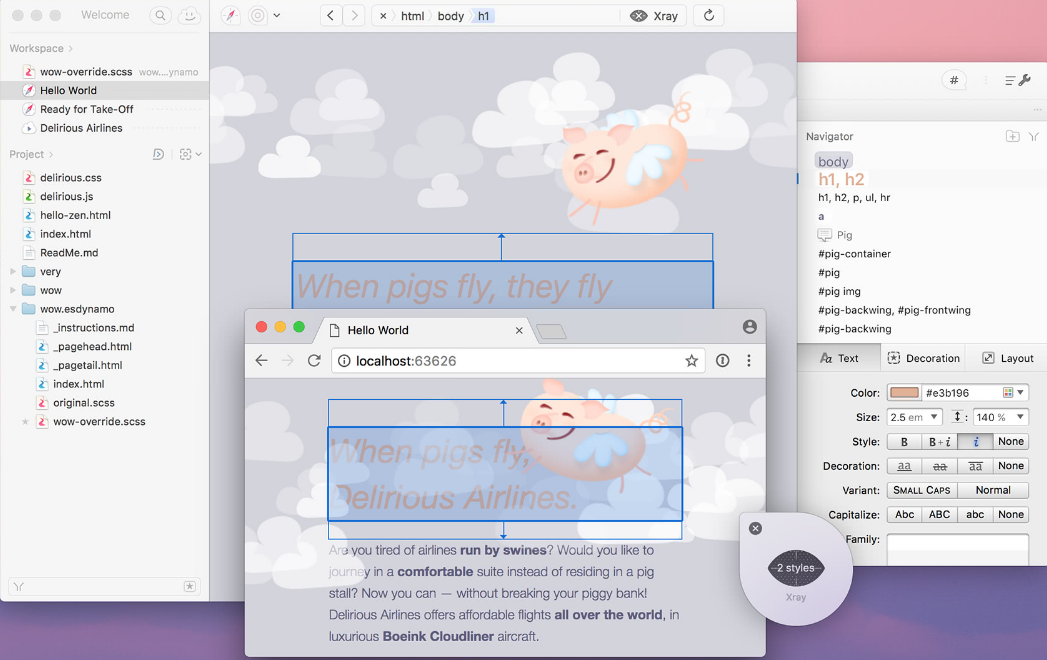1047x660 pixels.
Task: Click the Color swatch #e3b196
Action: pos(904,393)
